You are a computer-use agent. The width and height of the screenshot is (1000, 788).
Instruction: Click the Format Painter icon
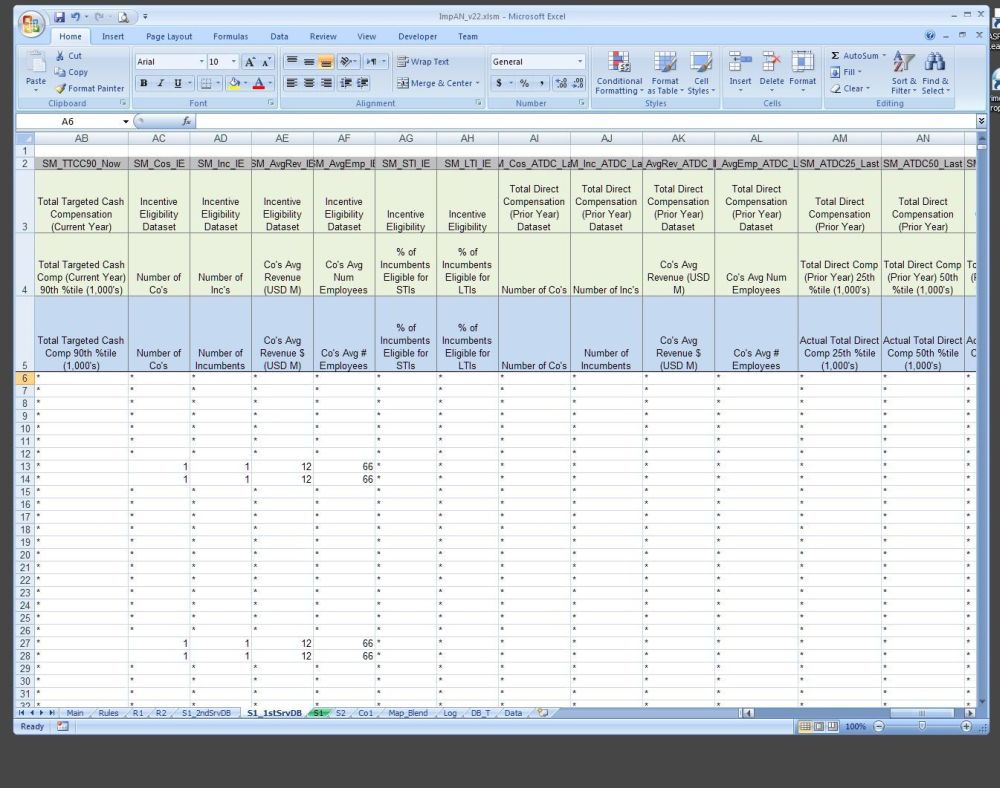[61, 88]
